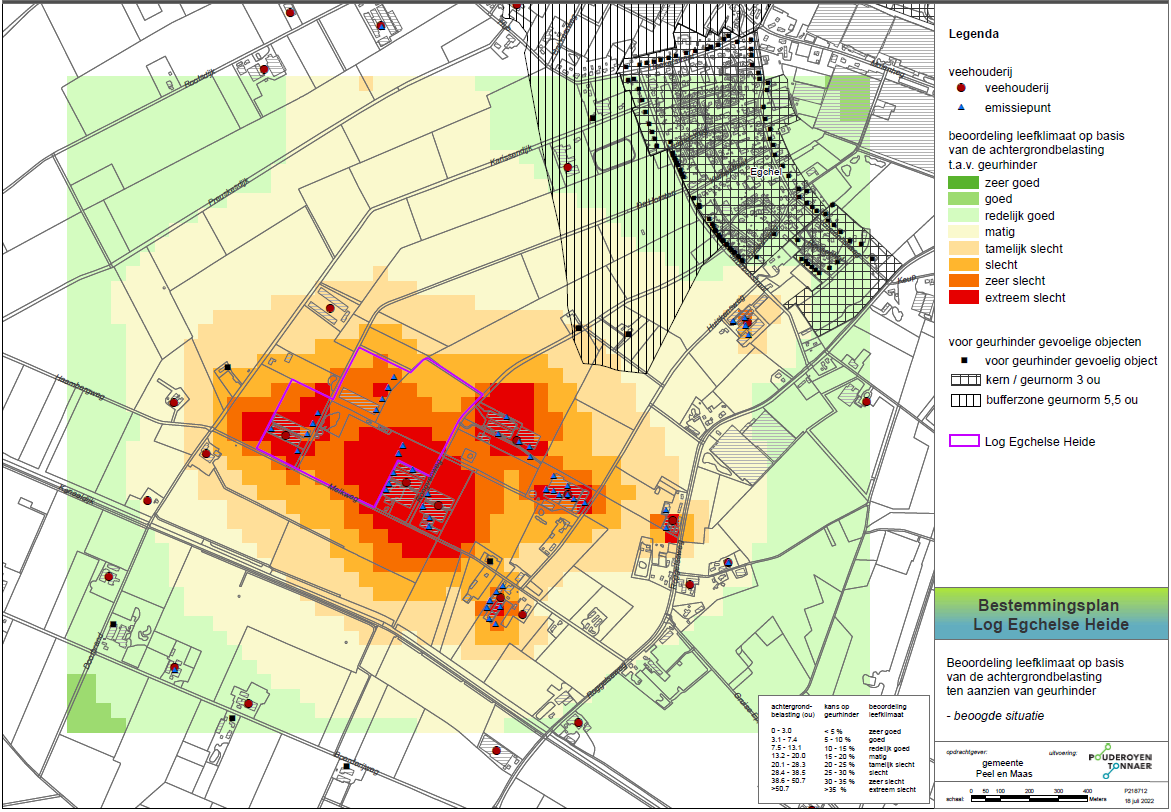
Task: Click the 'redelijk goed' light green swatch
Action: (x=963, y=216)
